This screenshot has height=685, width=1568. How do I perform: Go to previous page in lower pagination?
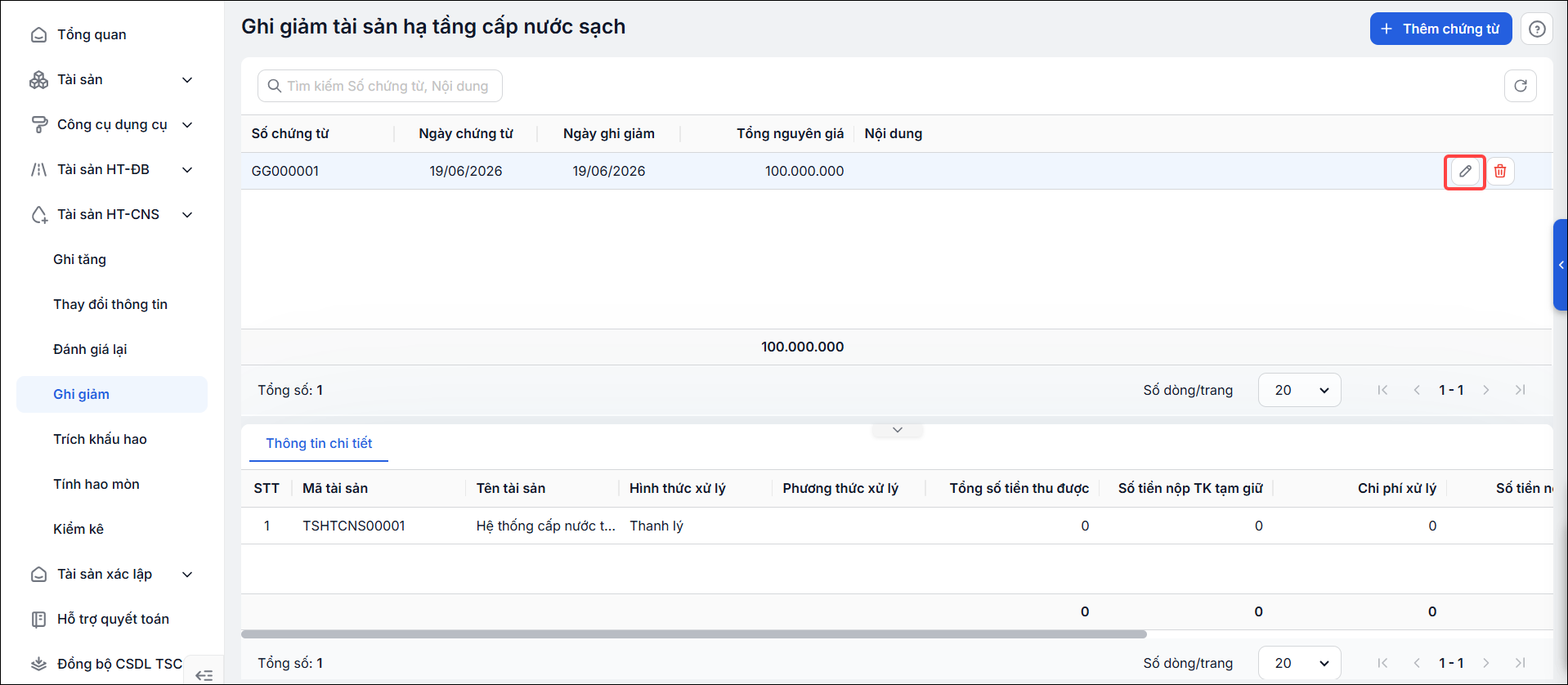pos(1417,663)
